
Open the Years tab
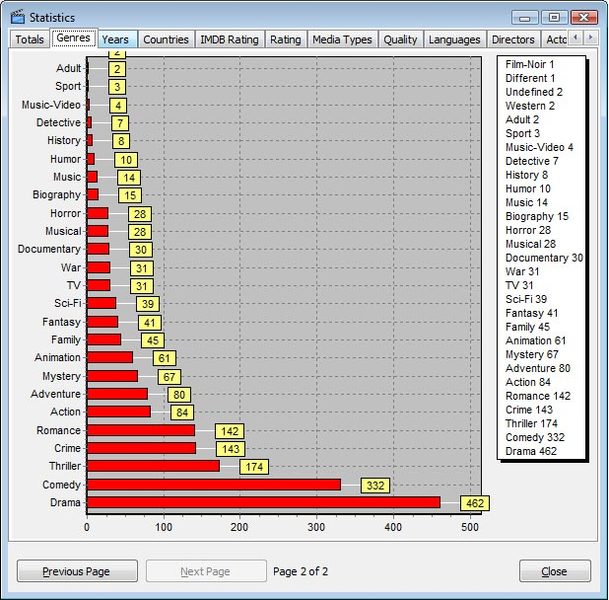pos(115,39)
